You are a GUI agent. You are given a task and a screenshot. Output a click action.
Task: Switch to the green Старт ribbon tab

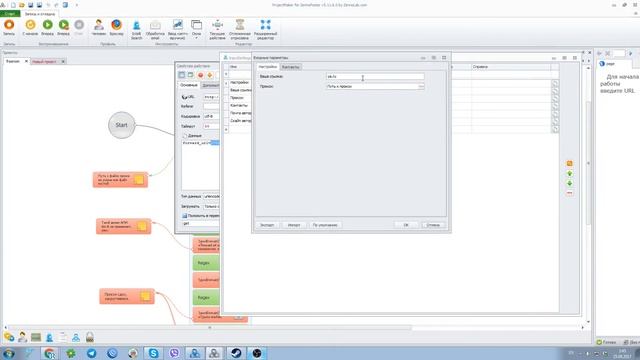(10, 14)
